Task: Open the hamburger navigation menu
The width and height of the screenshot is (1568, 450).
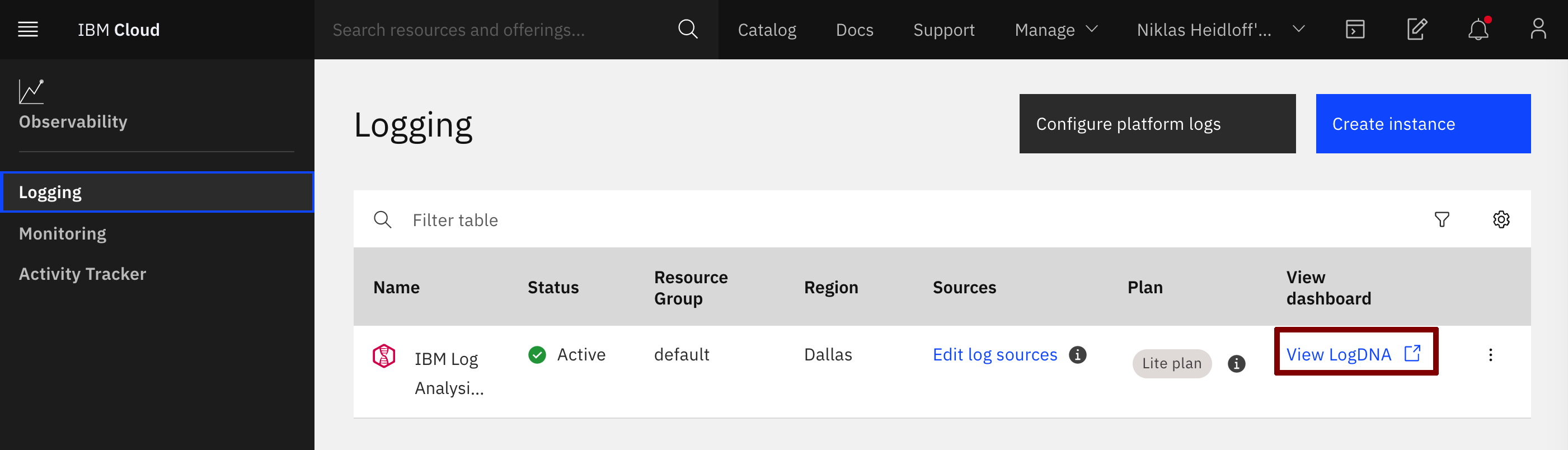Action: 28,29
